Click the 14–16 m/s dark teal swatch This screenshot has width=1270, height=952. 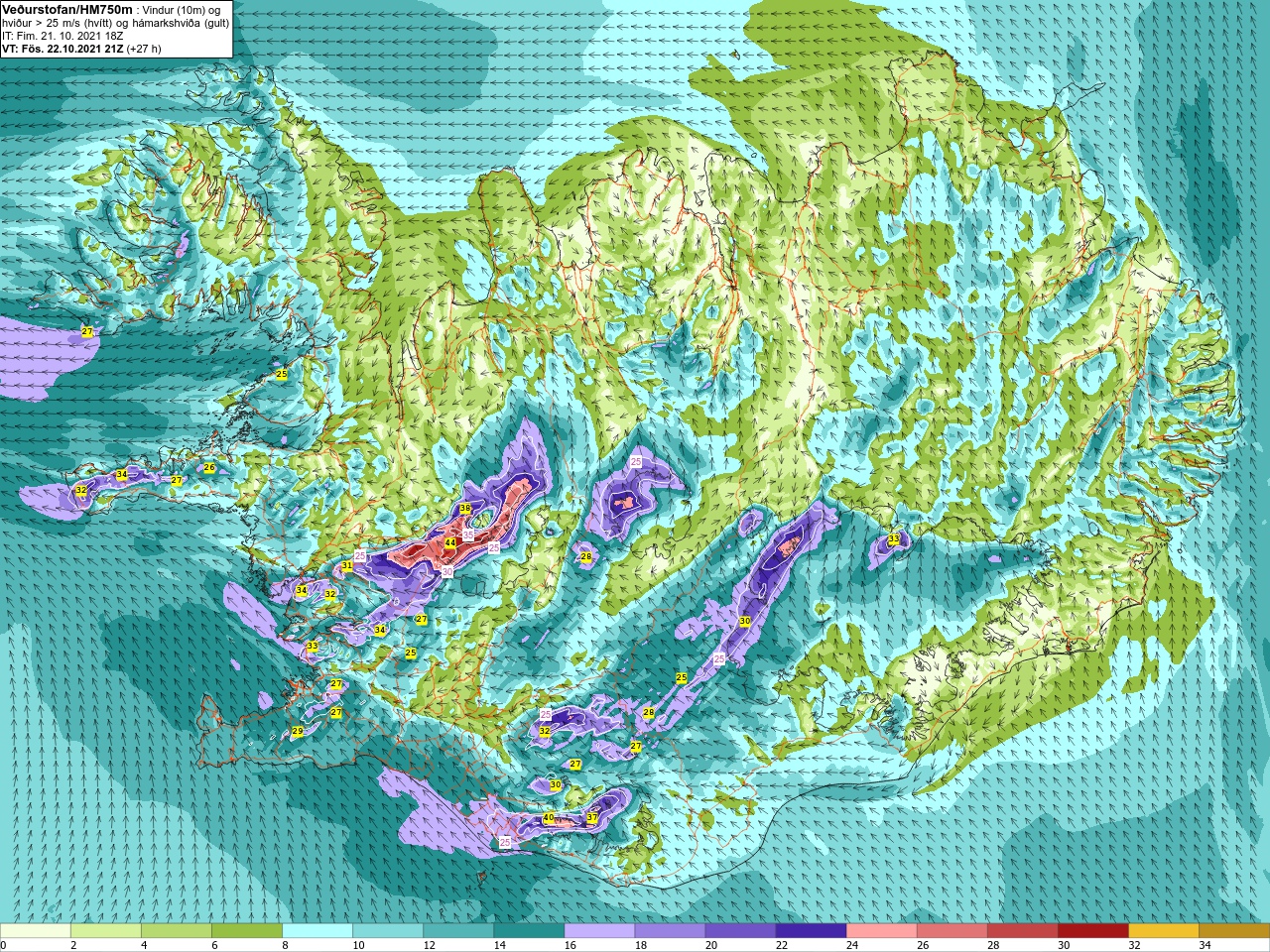click(529, 931)
